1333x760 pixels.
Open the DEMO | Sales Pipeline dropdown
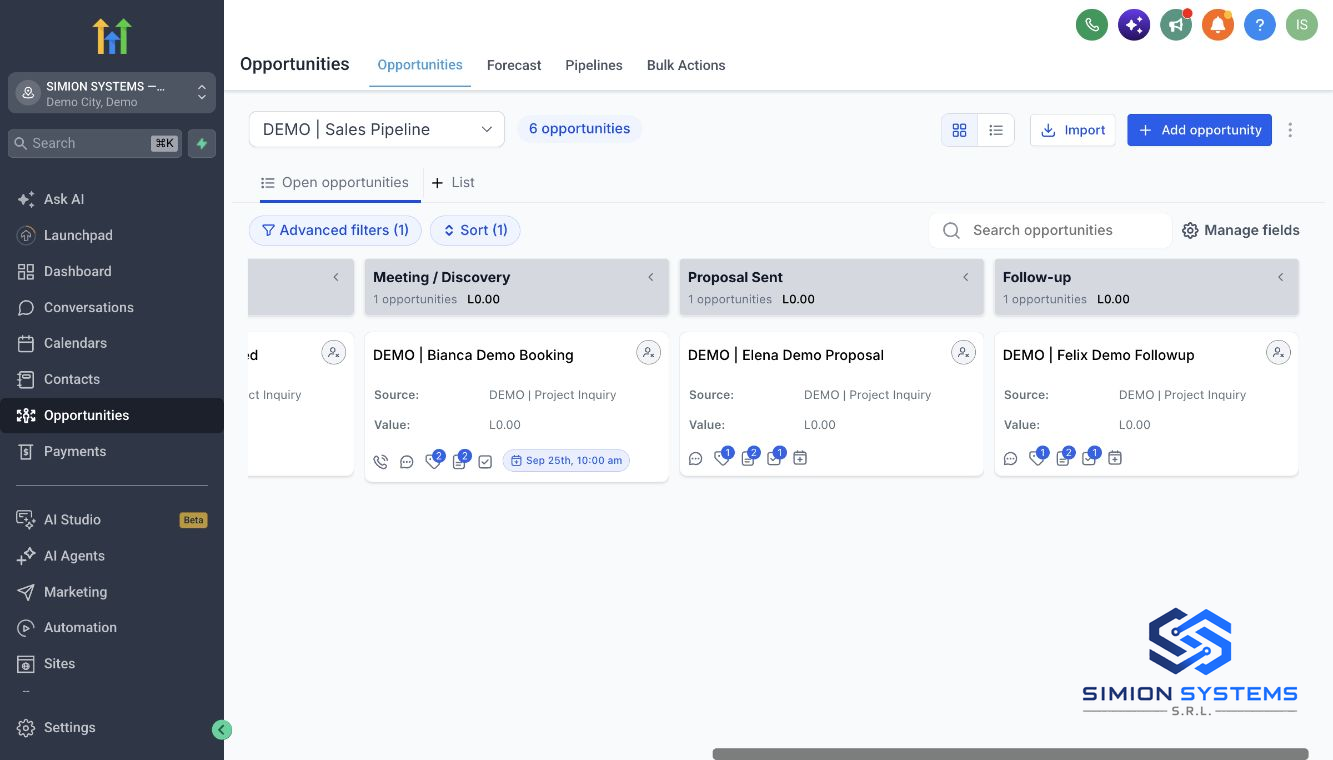[x=377, y=129]
